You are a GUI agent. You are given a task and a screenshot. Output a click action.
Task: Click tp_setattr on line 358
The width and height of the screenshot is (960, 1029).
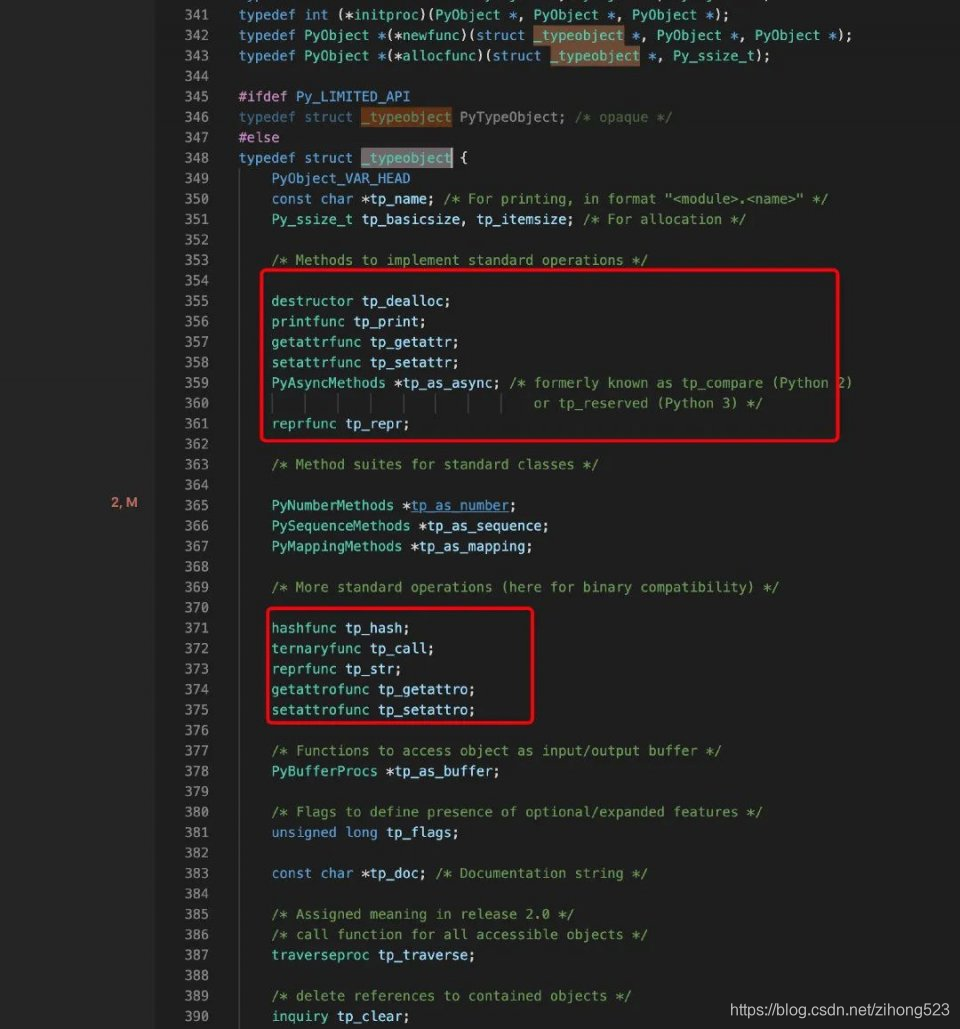tap(411, 362)
